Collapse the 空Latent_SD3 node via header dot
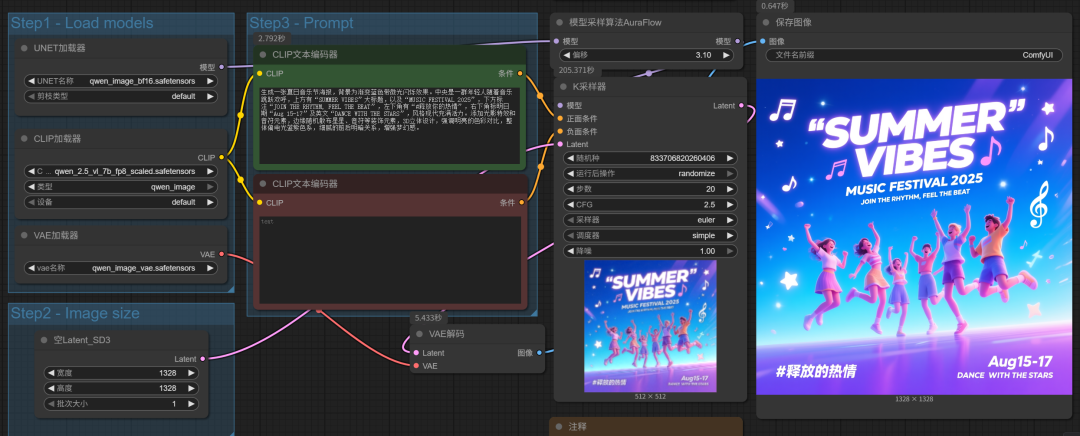 point(43,340)
